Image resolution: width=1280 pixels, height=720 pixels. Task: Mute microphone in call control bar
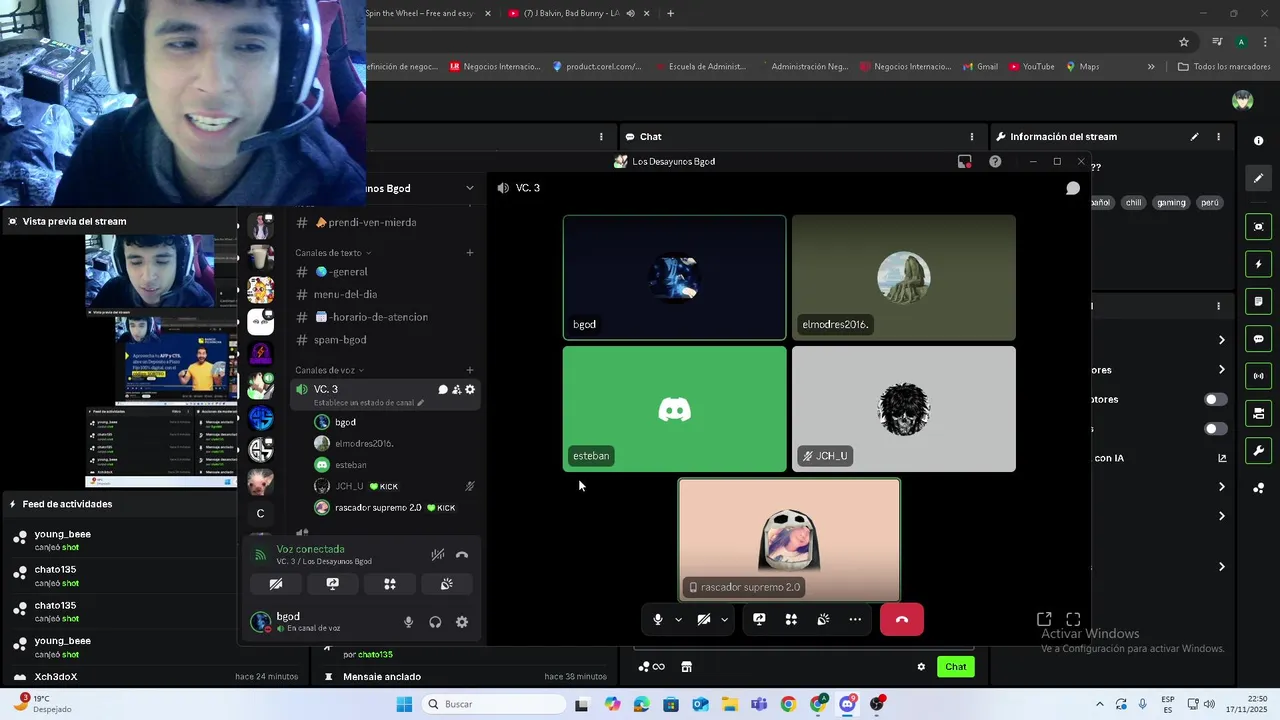point(657,619)
